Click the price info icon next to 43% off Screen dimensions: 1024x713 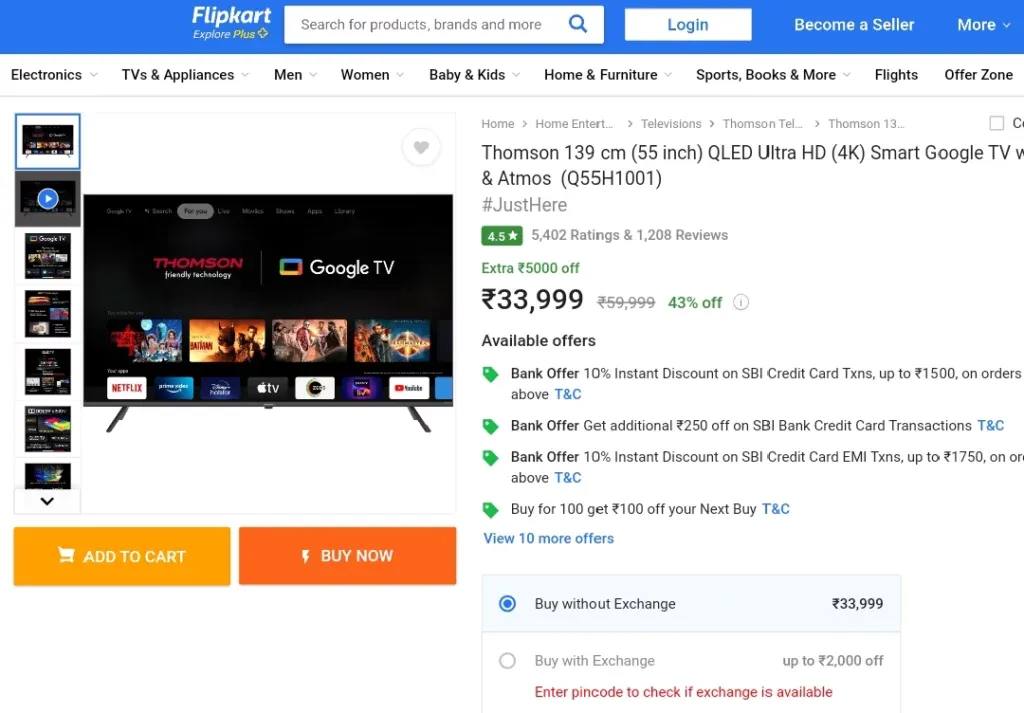[741, 302]
